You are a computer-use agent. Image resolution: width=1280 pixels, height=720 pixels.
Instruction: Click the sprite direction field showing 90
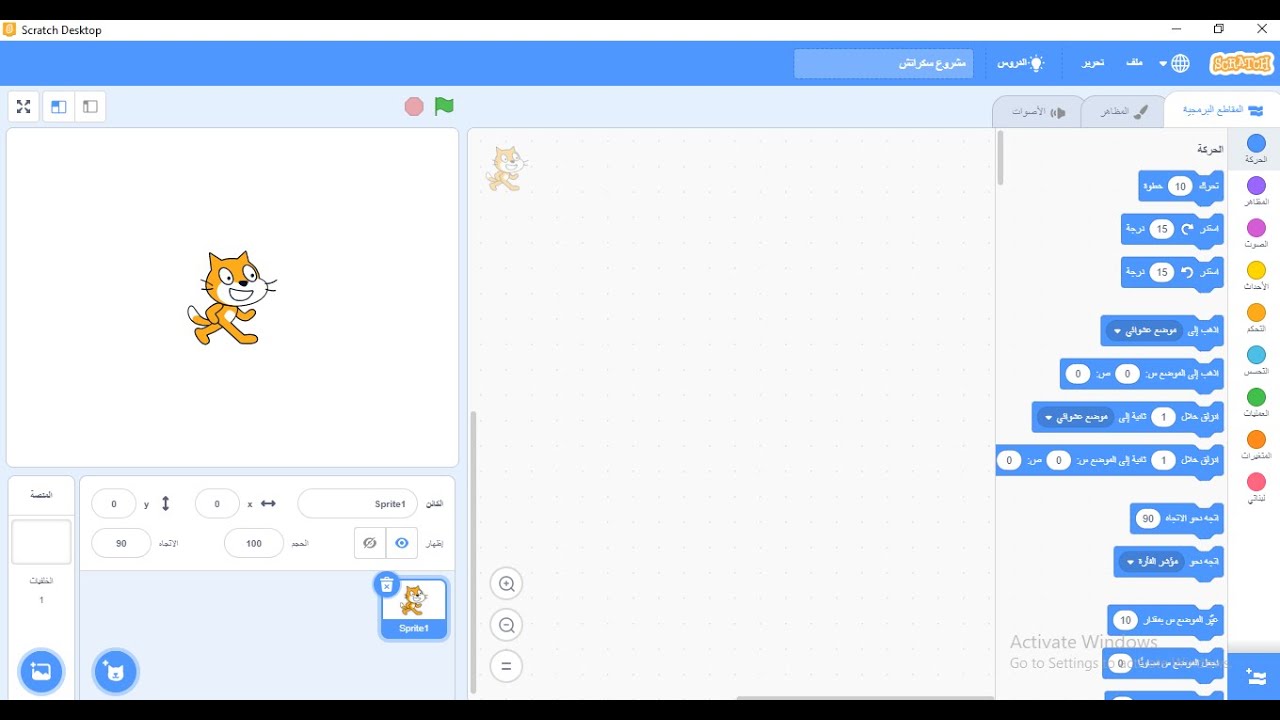pyautogui.click(x=121, y=543)
